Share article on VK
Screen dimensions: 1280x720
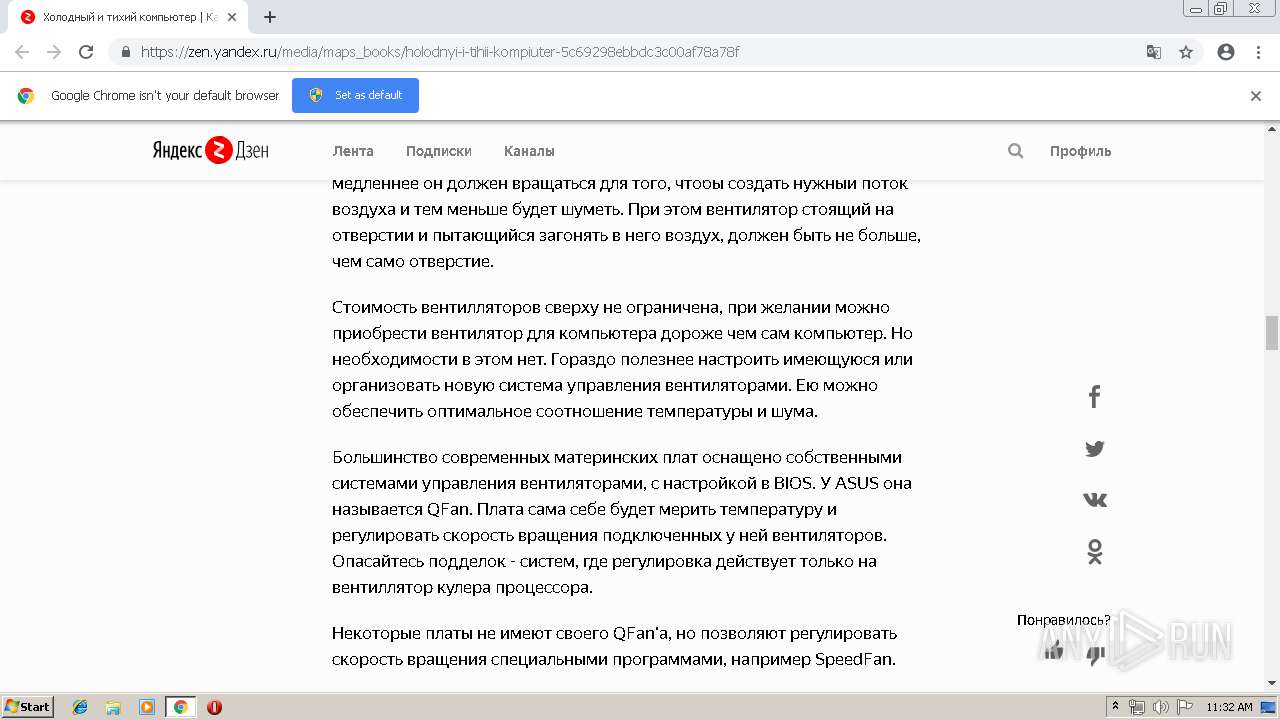pos(1095,499)
